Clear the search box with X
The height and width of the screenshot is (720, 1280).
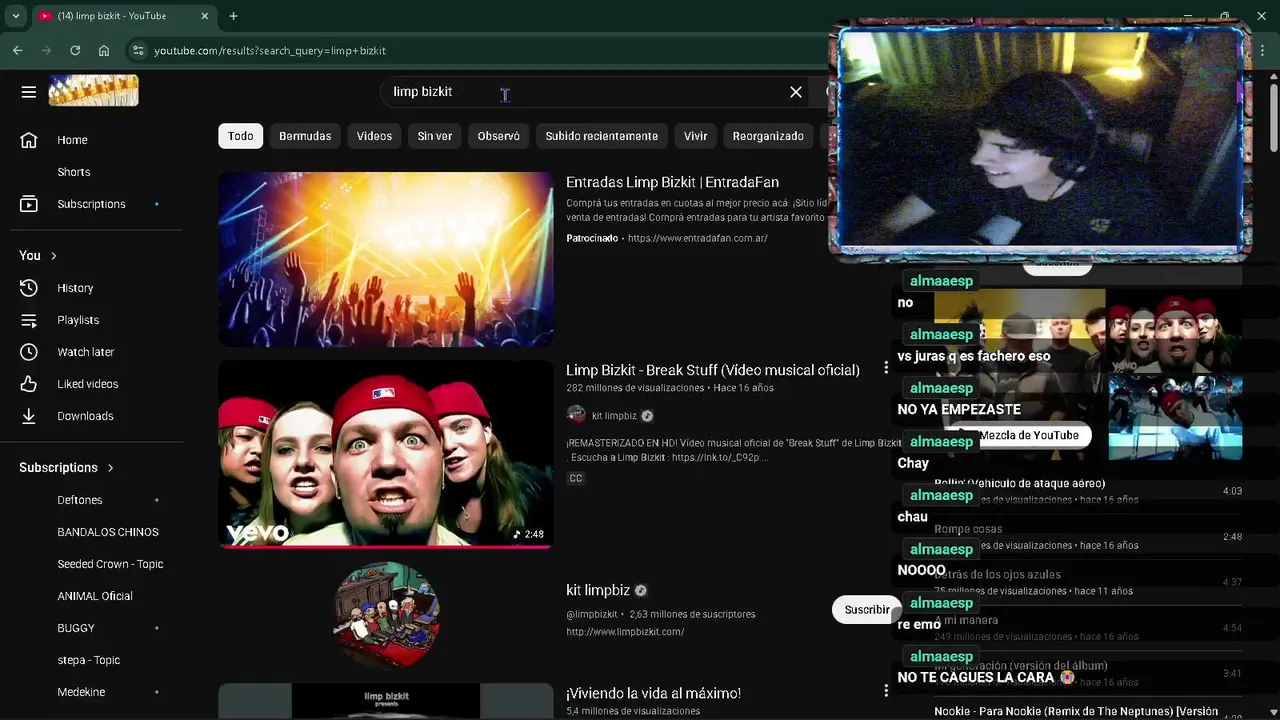point(796,92)
